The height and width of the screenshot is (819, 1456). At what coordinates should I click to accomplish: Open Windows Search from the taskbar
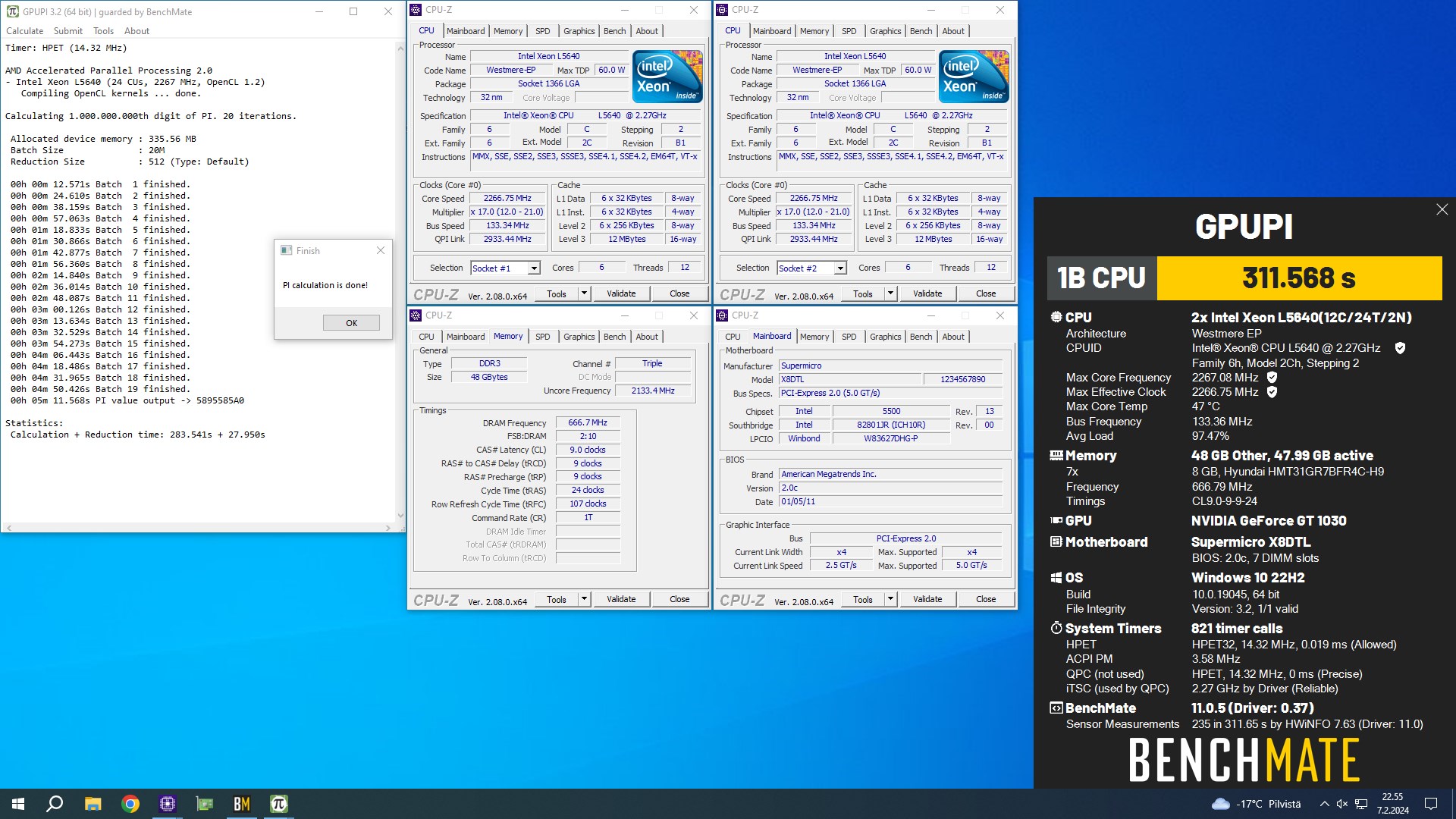point(55,804)
